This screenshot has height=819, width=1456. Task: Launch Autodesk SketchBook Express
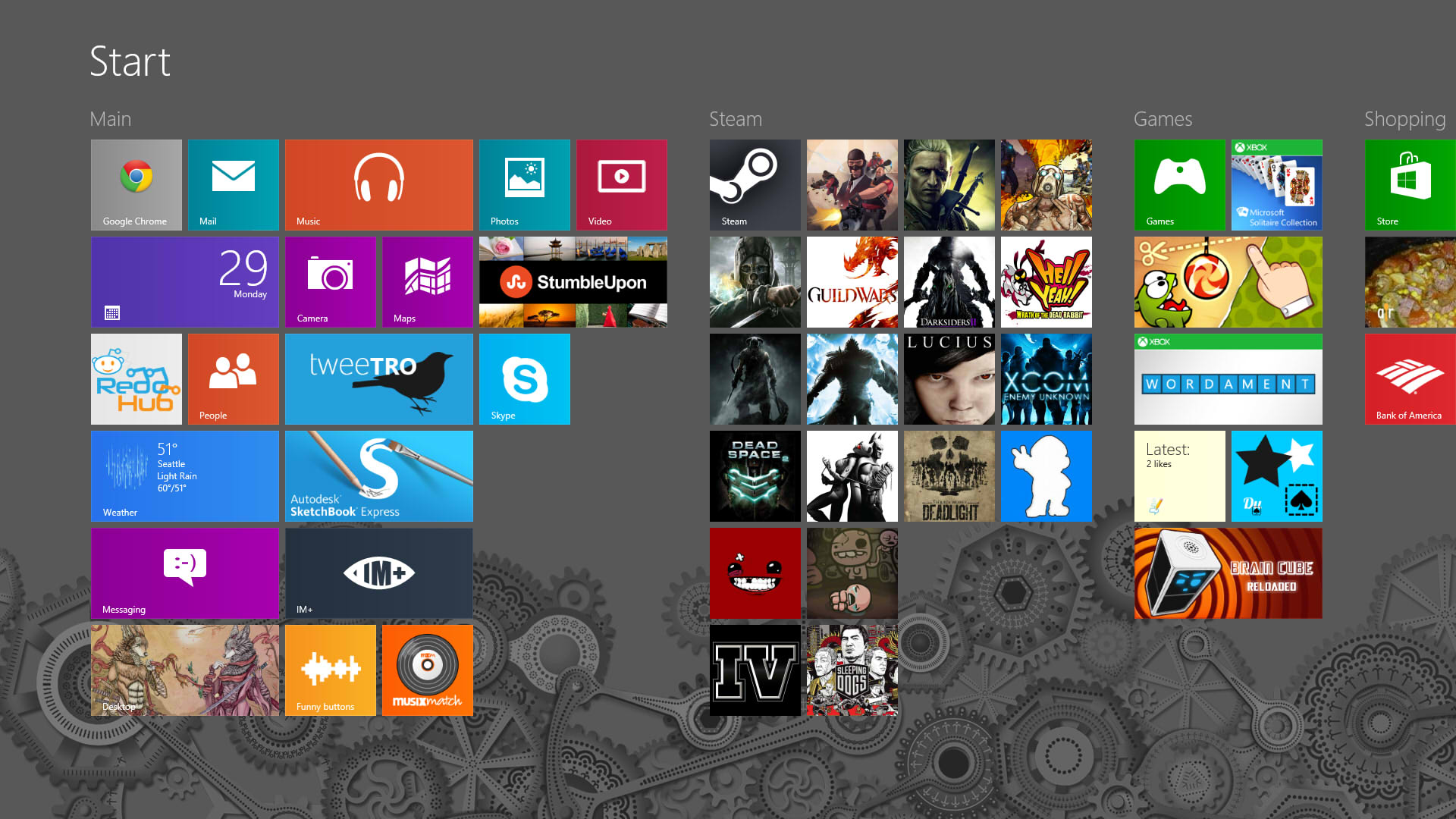378,475
